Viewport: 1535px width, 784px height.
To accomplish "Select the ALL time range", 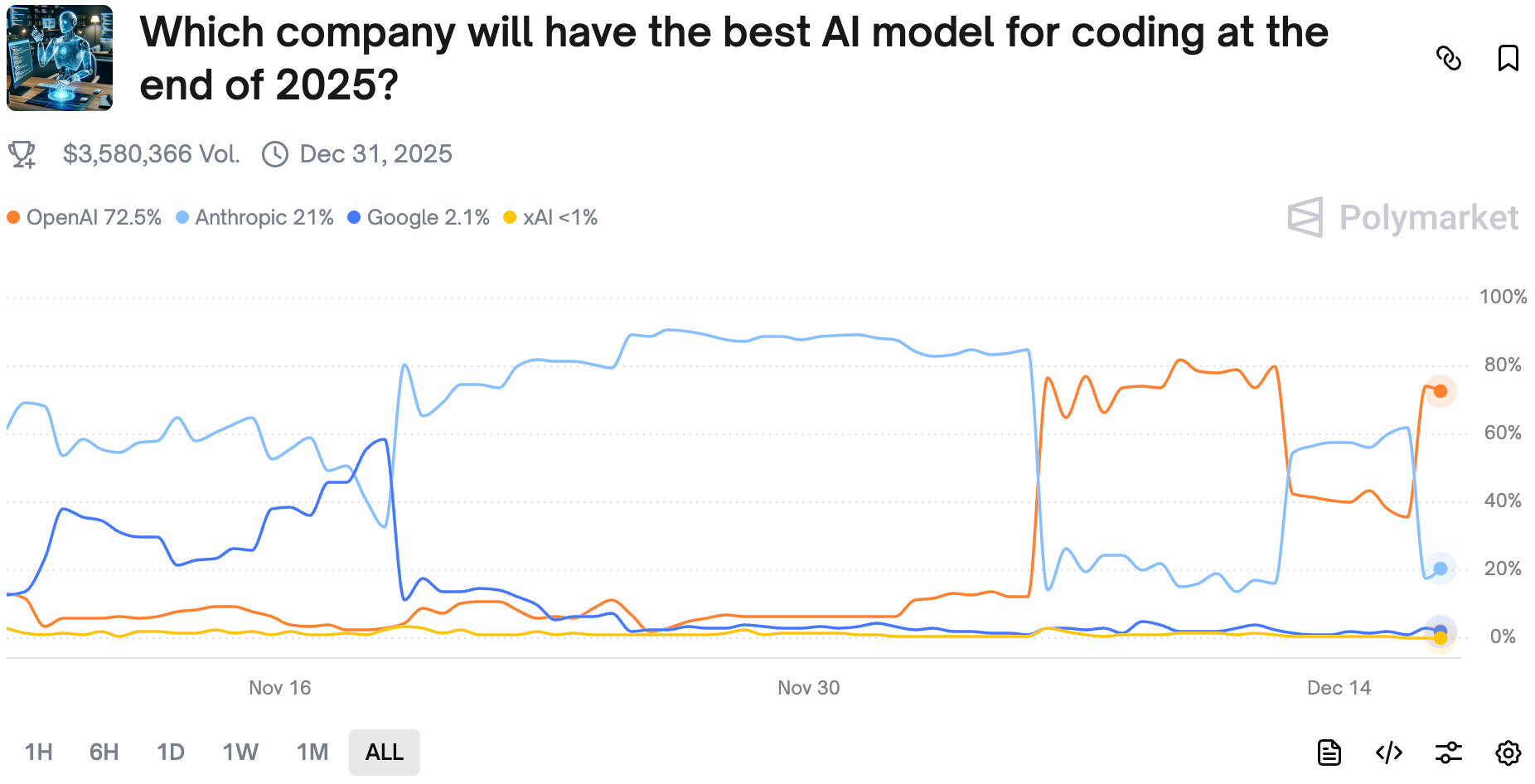I will 385,753.
